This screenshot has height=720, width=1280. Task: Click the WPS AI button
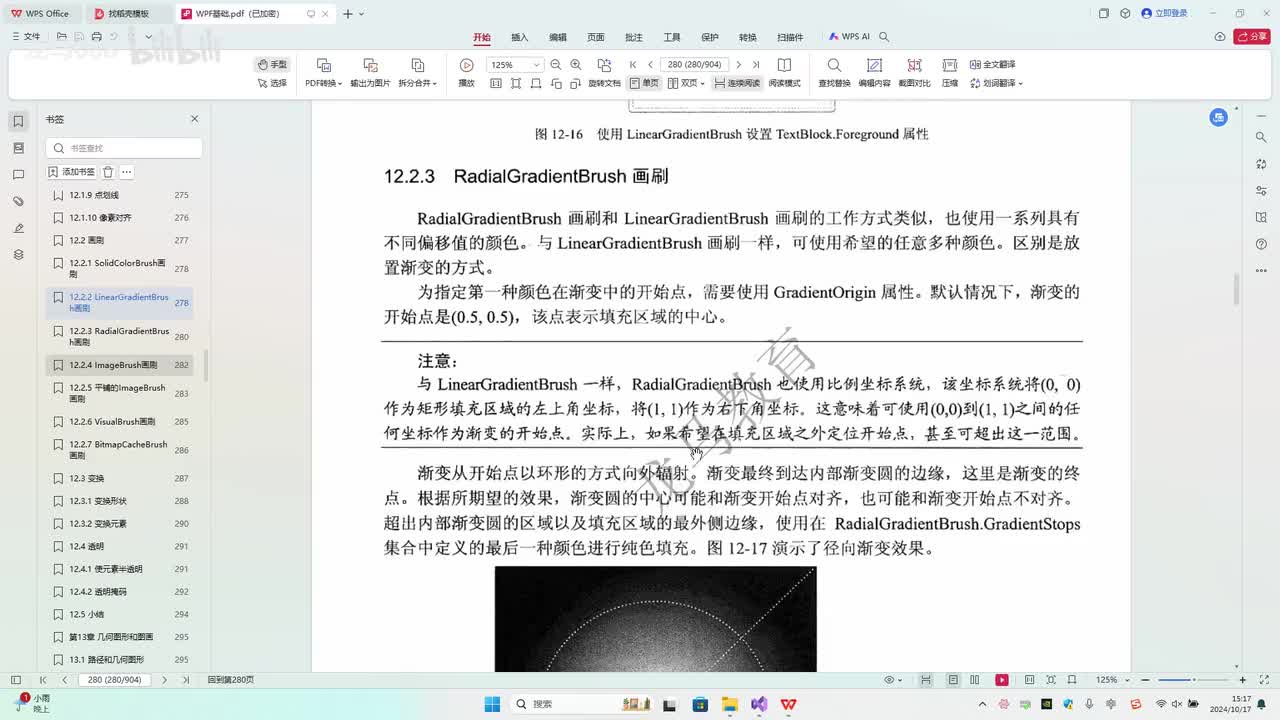point(850,37)
